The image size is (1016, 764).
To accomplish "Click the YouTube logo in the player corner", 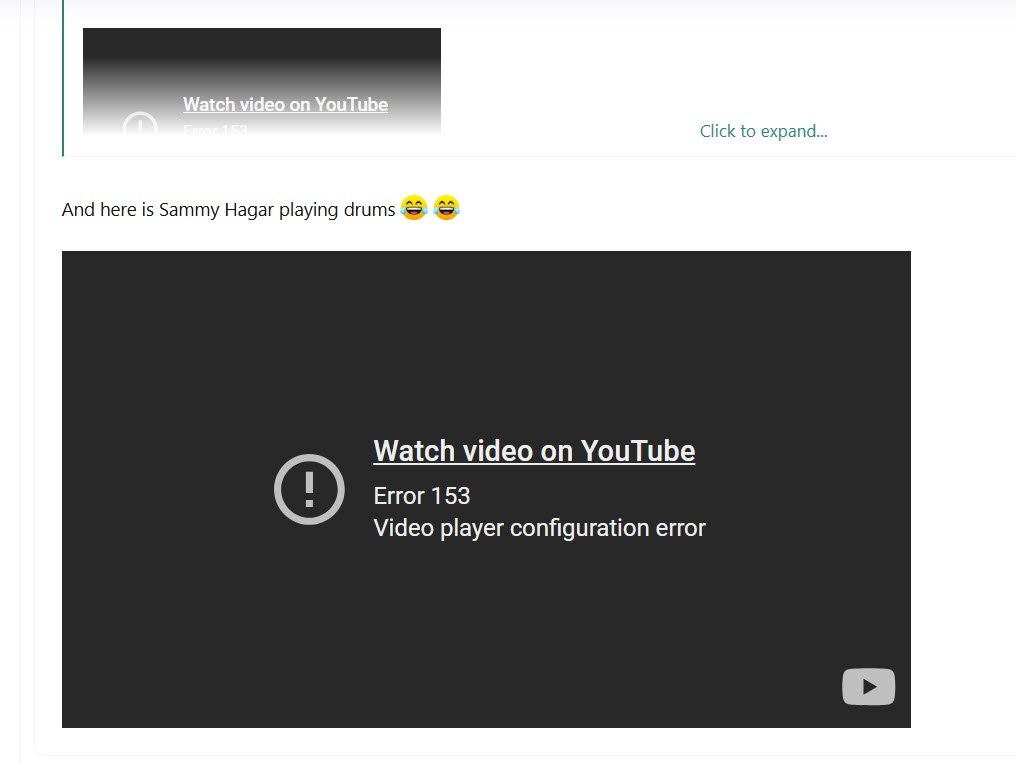I will (868, 686).
